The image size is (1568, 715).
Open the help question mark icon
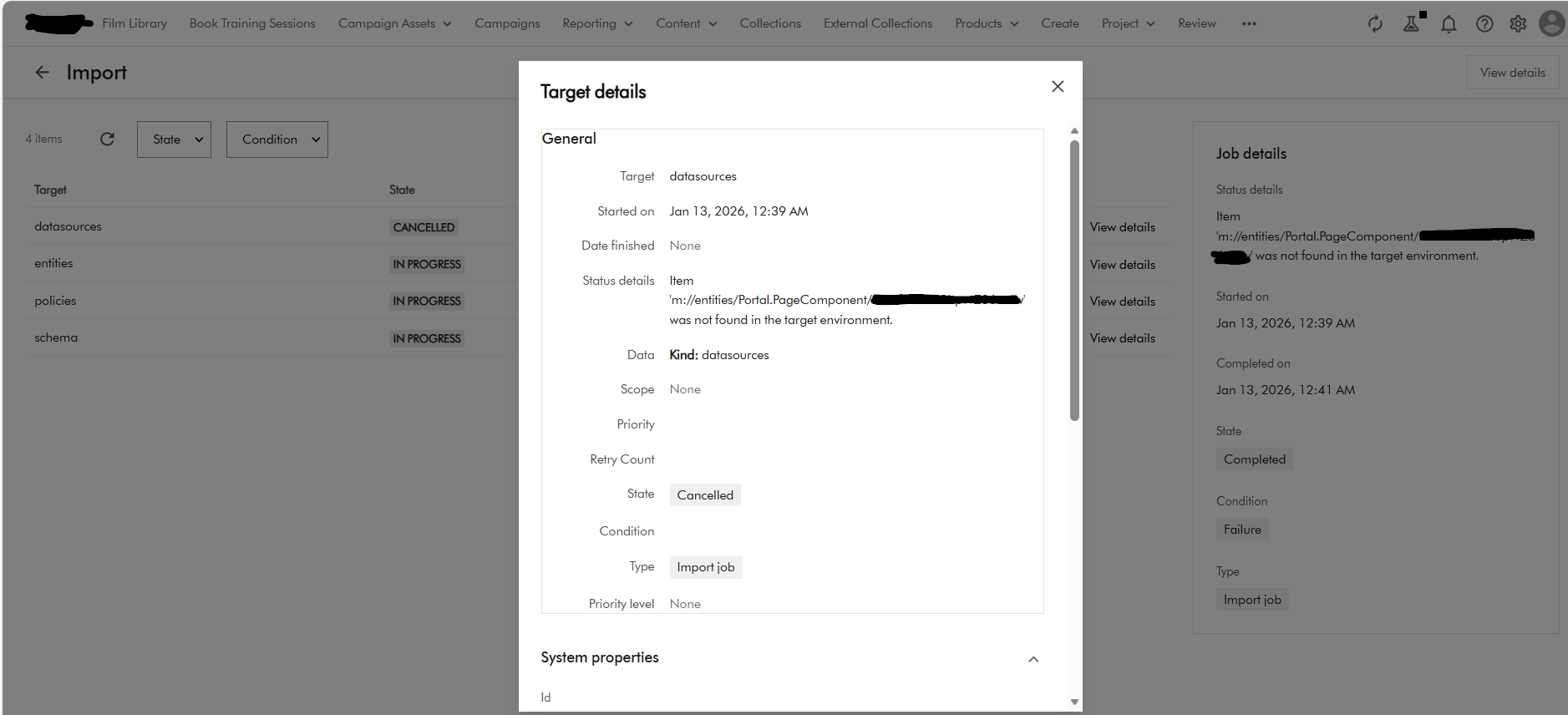1484,23
